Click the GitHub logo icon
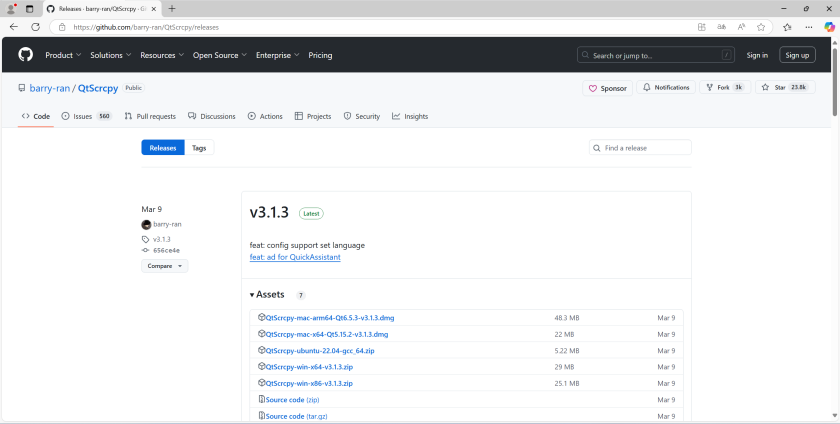The image size is (840, 424). pos(25,55)
